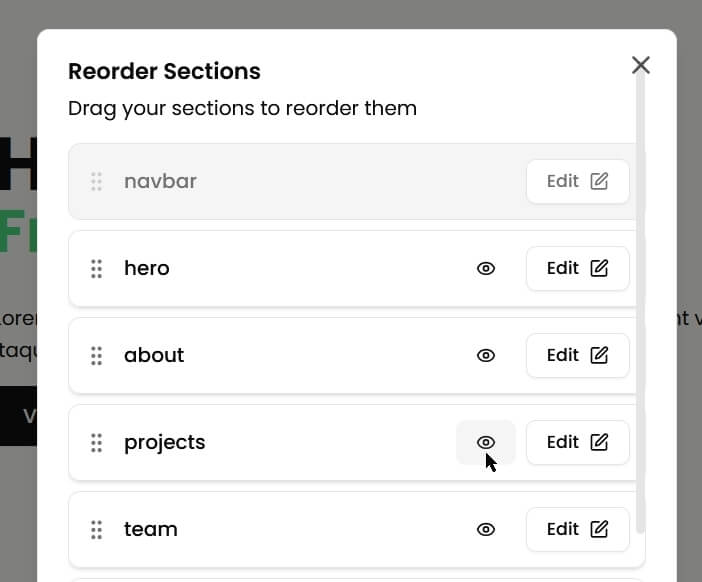Screen dimensions: 702x582
Task: Edit the navbar section
Action: point(578,181)
